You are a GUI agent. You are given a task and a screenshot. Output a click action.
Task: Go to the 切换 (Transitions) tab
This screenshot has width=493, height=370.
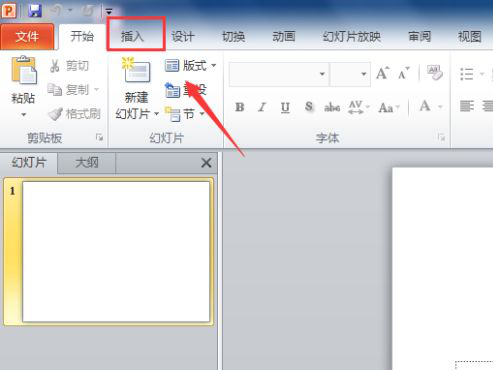[x=234, y=36]
